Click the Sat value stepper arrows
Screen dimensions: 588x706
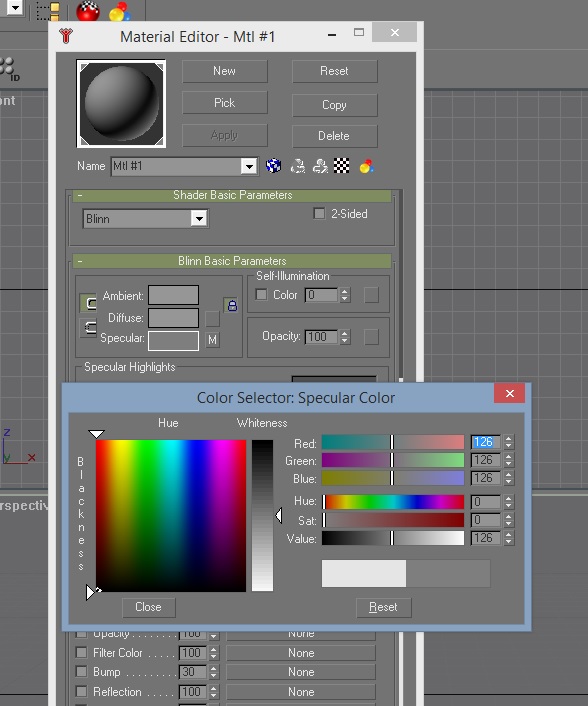pyautogui.click(x=509, y=520)
